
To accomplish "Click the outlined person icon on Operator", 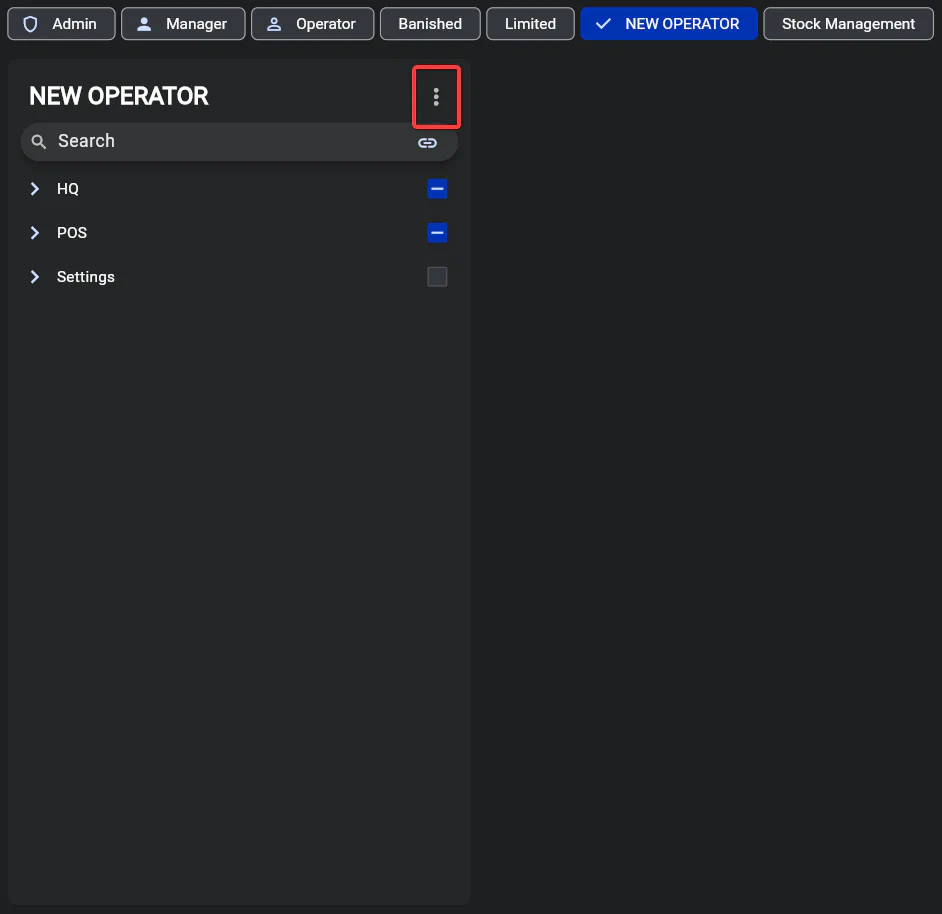I will coord(274,24).
